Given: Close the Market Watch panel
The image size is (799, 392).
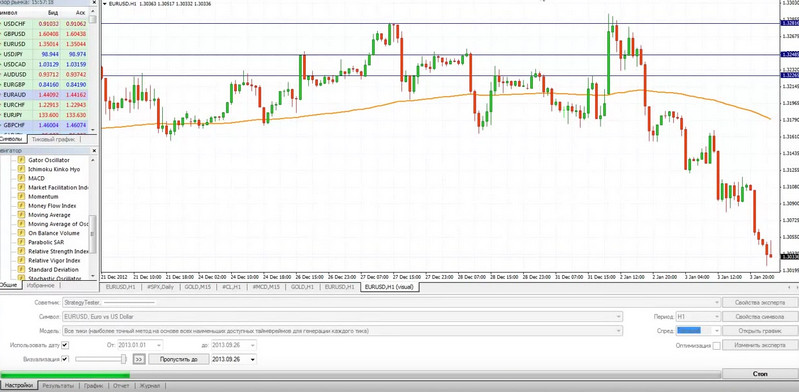Looking at the screenshot, I should coord(94,3).
